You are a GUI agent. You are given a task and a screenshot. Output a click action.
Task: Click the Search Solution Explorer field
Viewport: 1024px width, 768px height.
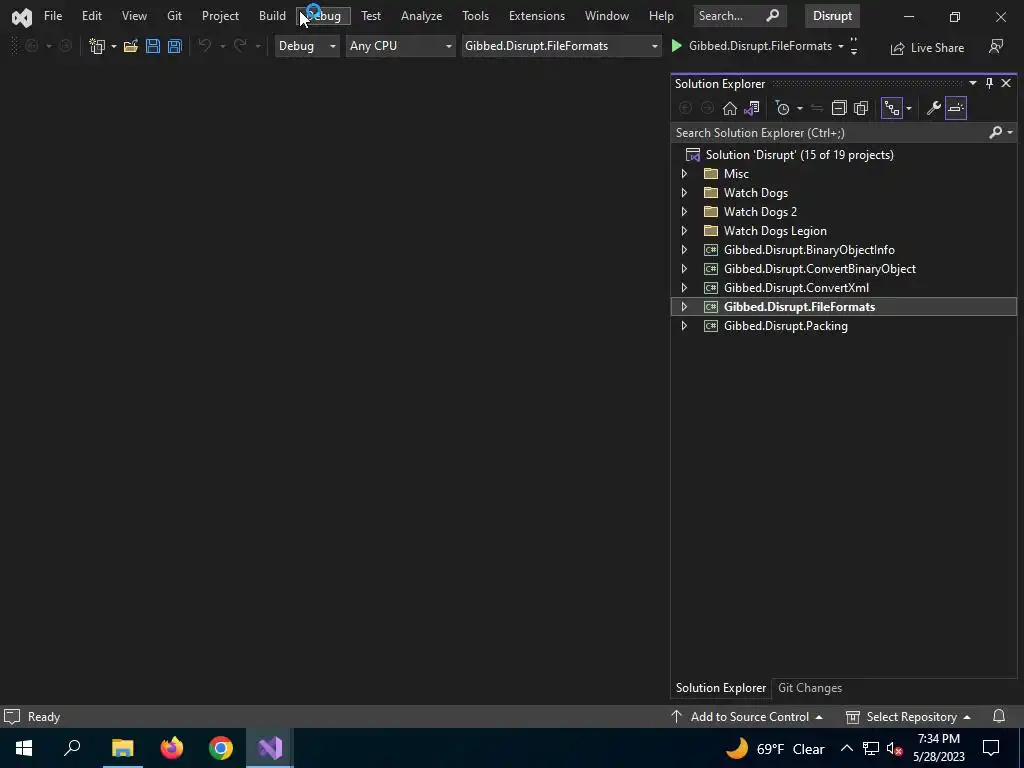click(x=829, y=133)
